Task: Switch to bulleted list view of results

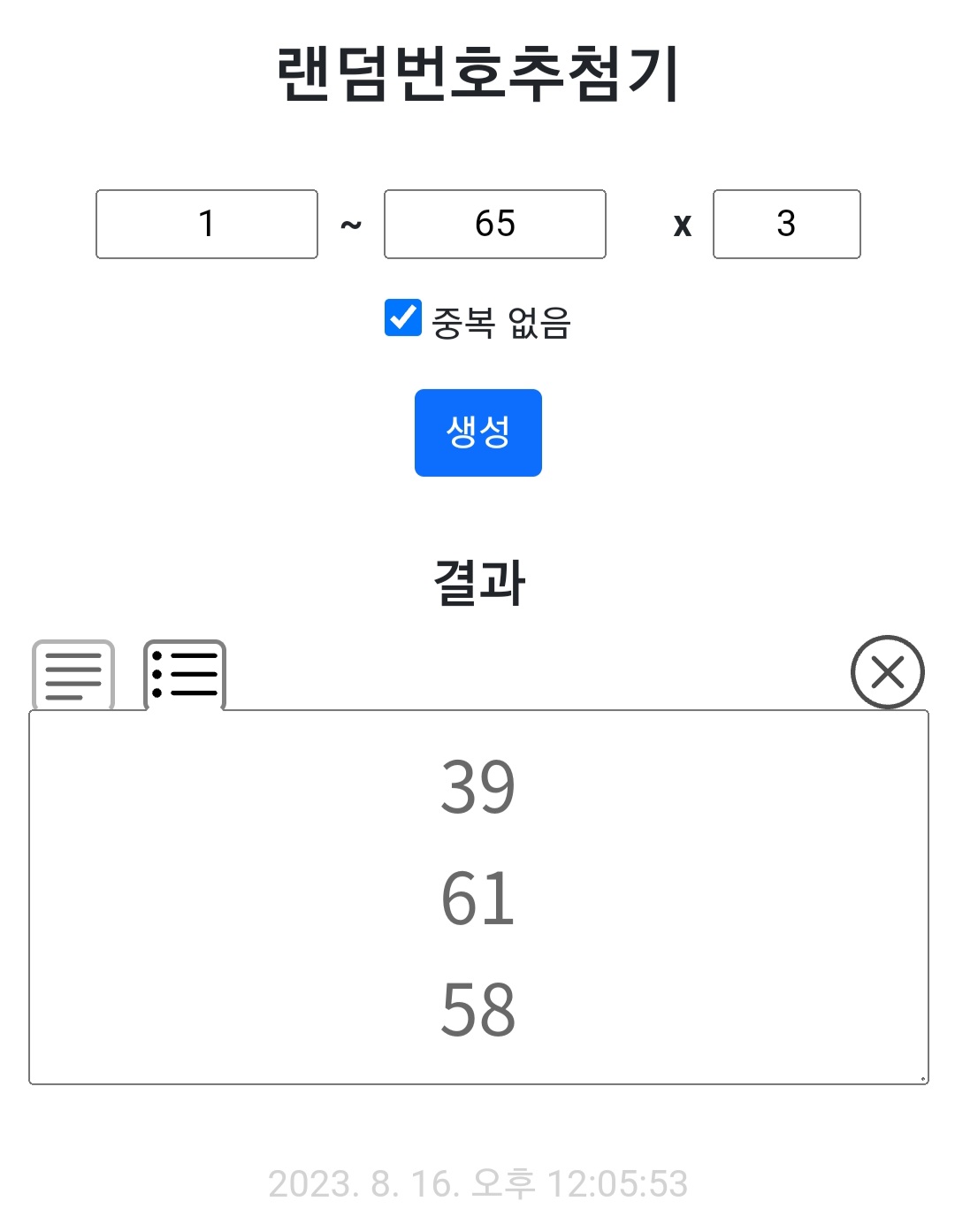Action: pos(184,675)
